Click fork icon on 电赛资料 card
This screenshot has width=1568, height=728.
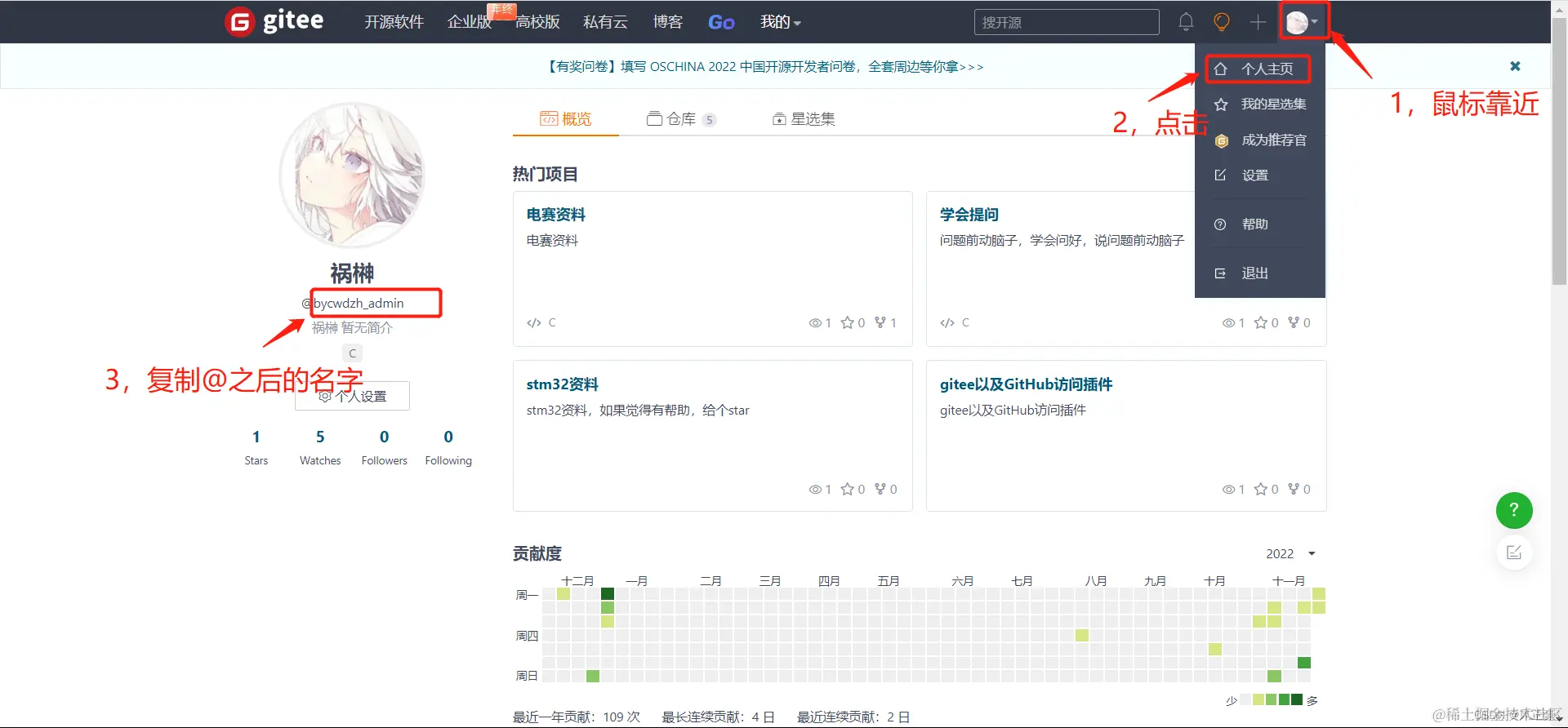pyautogui.click(x=880, y=322)
